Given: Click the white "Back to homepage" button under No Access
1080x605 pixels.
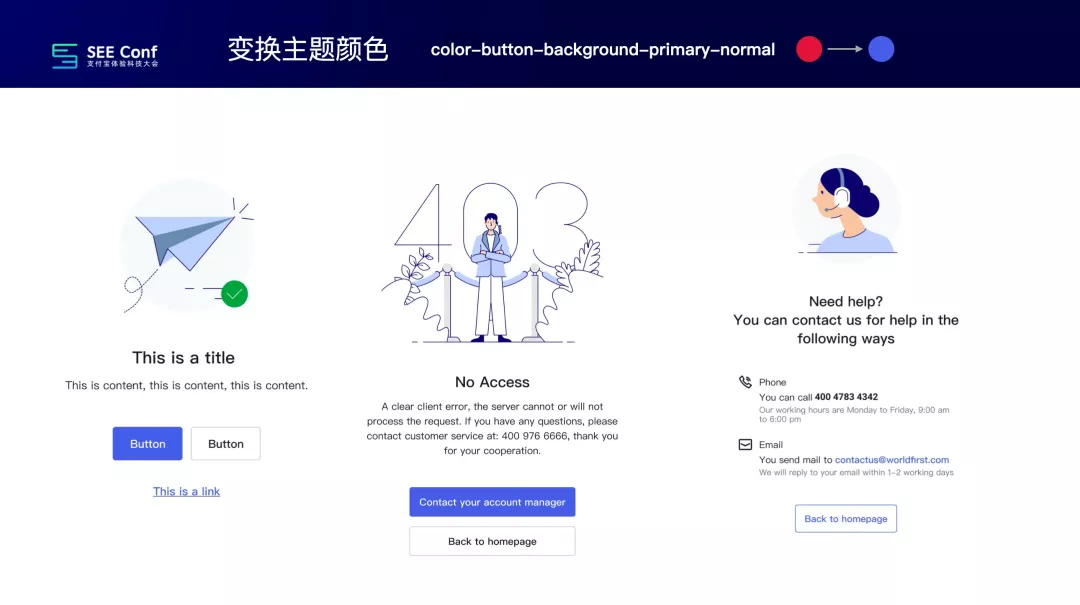Looking at the screenshot, I should (492, 542).
